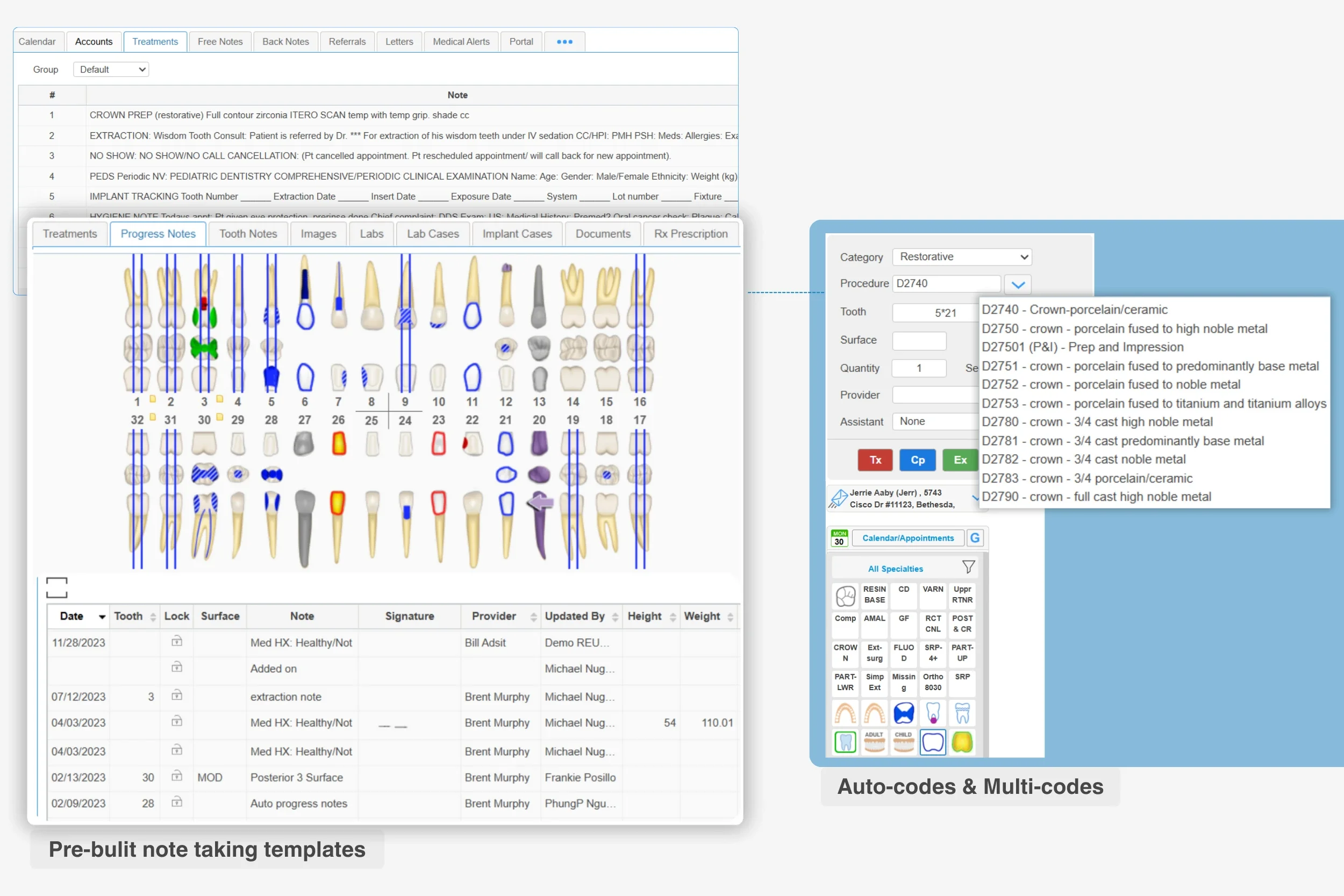Image resolution: width=1344 pixels, height=896 pixels.
Task: Click the G button beside Calendar/Appointments
Action: click(974, 537)
